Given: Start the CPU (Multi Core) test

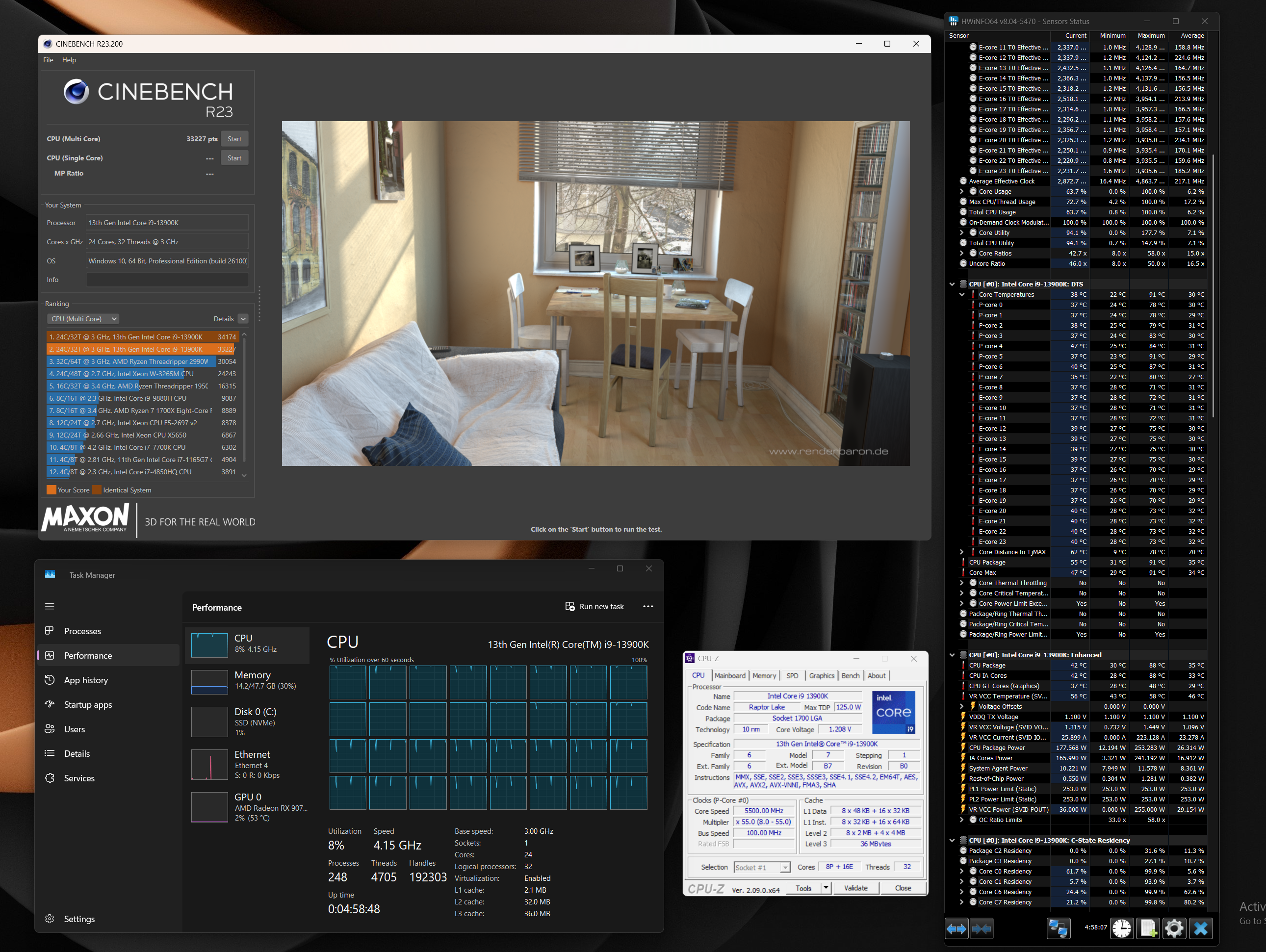Looking at the screenshot, I should click(x=234, y=139).
